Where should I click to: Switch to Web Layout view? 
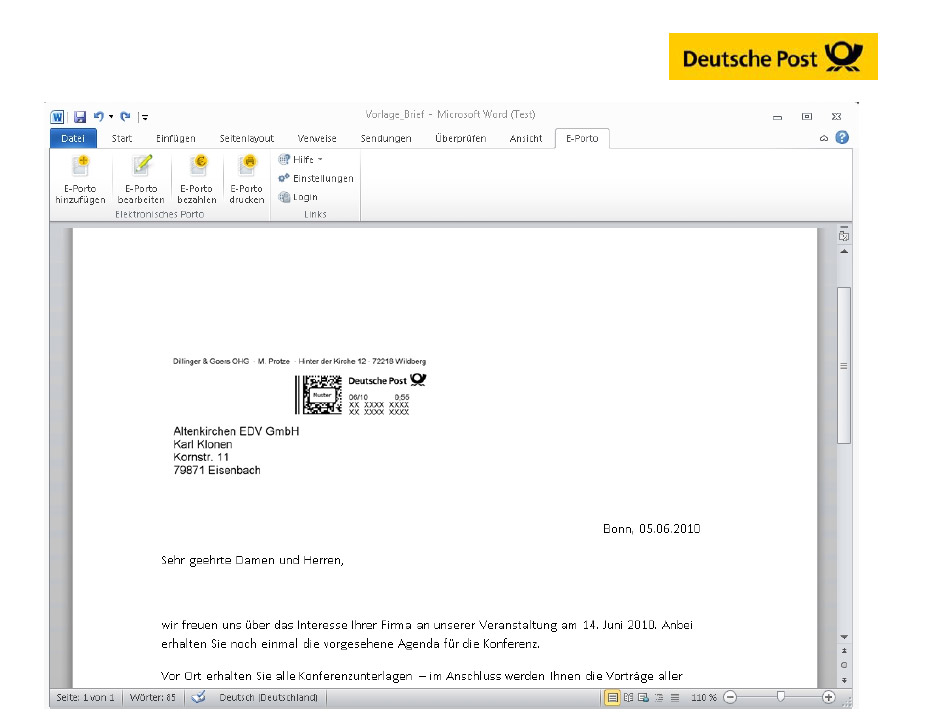click(643, 698)
